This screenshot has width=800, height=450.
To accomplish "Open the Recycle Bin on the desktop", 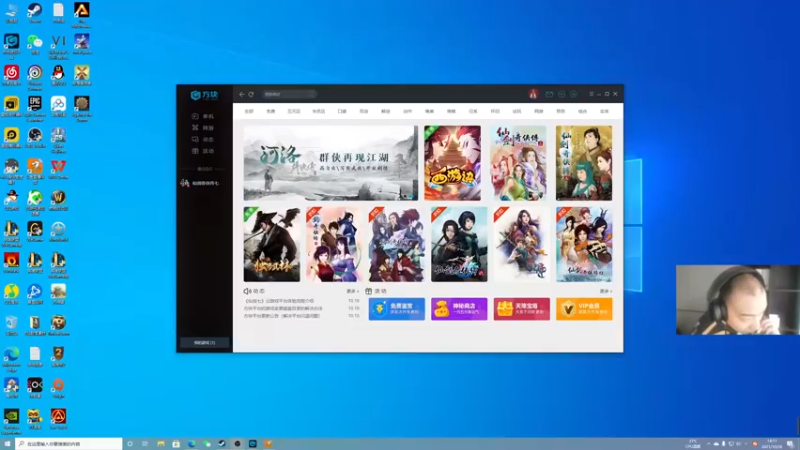I will coord(11,326).
